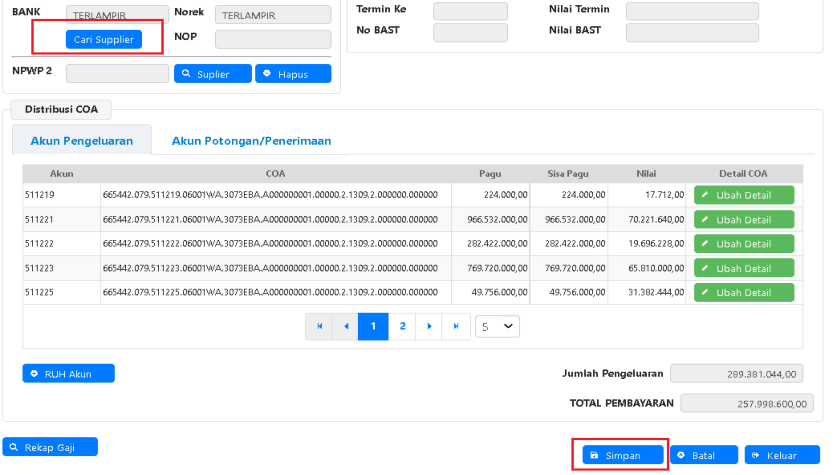Screen dimensions: 837x475
Task: Select the Akun Pengeluaran tab
Action: pyautogui.click(x=82, y=141)
